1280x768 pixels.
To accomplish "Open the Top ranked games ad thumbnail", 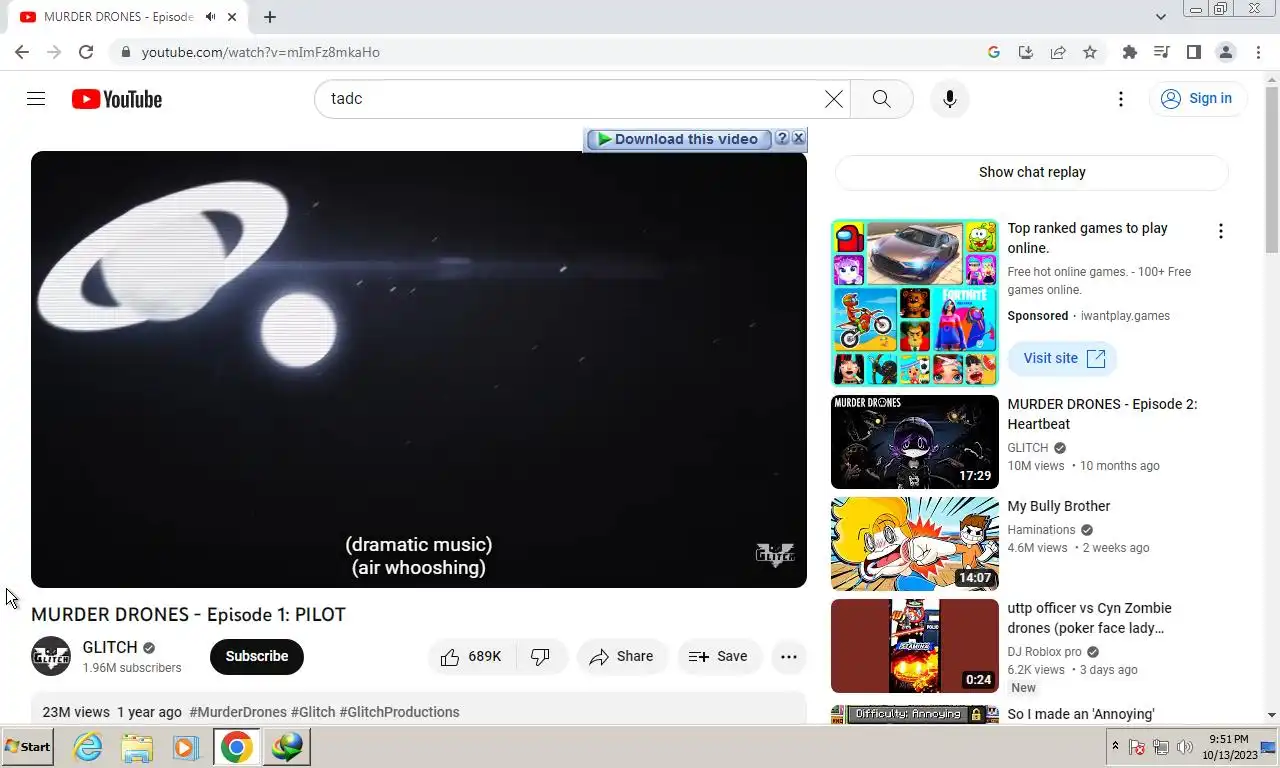I will pyautogui.click(x=915, y=303).
